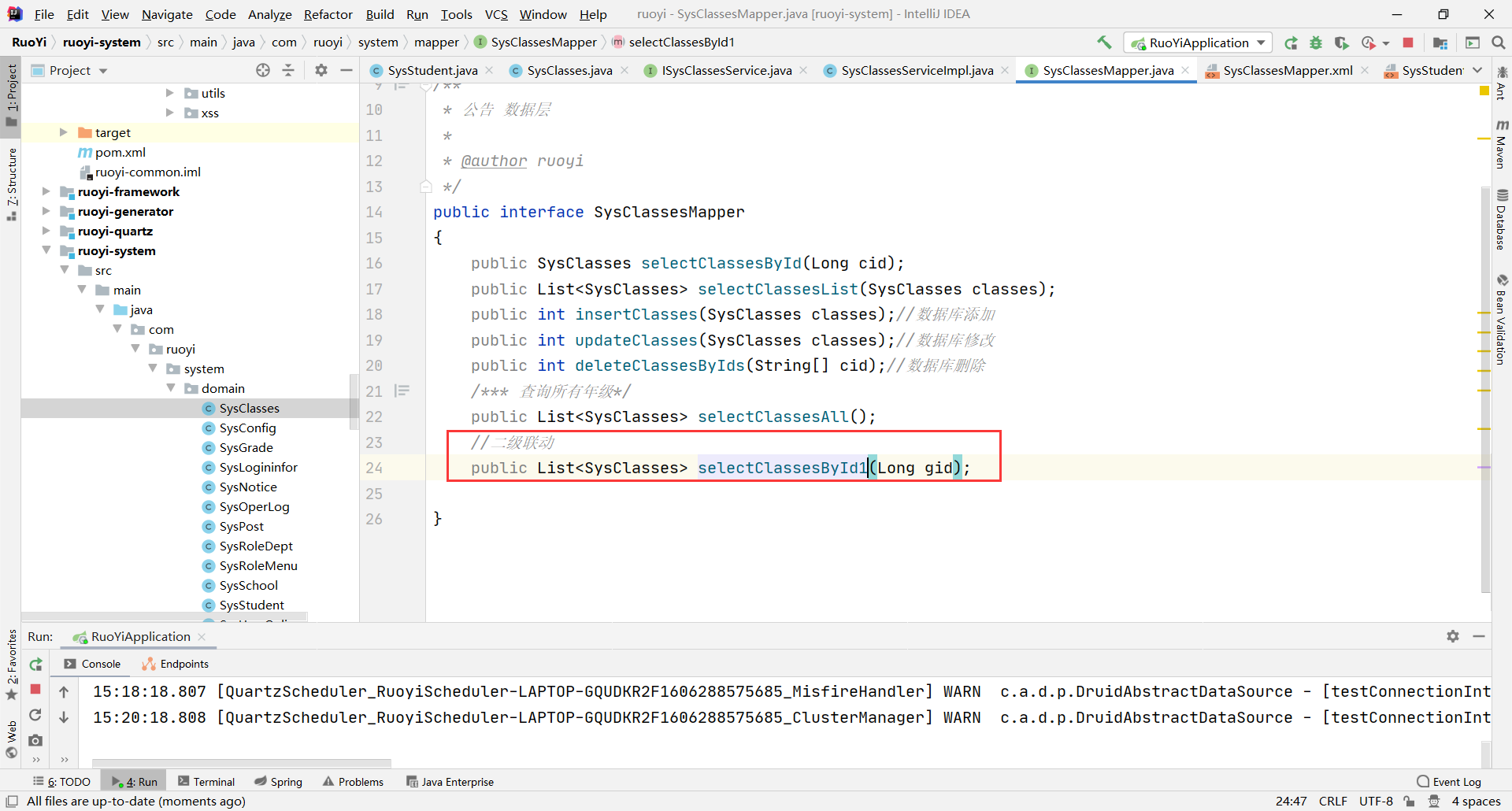The image size is (1512, 811).
Task: Open Search Everywhere magnifier icon
Action: [x=1499, y=43]
